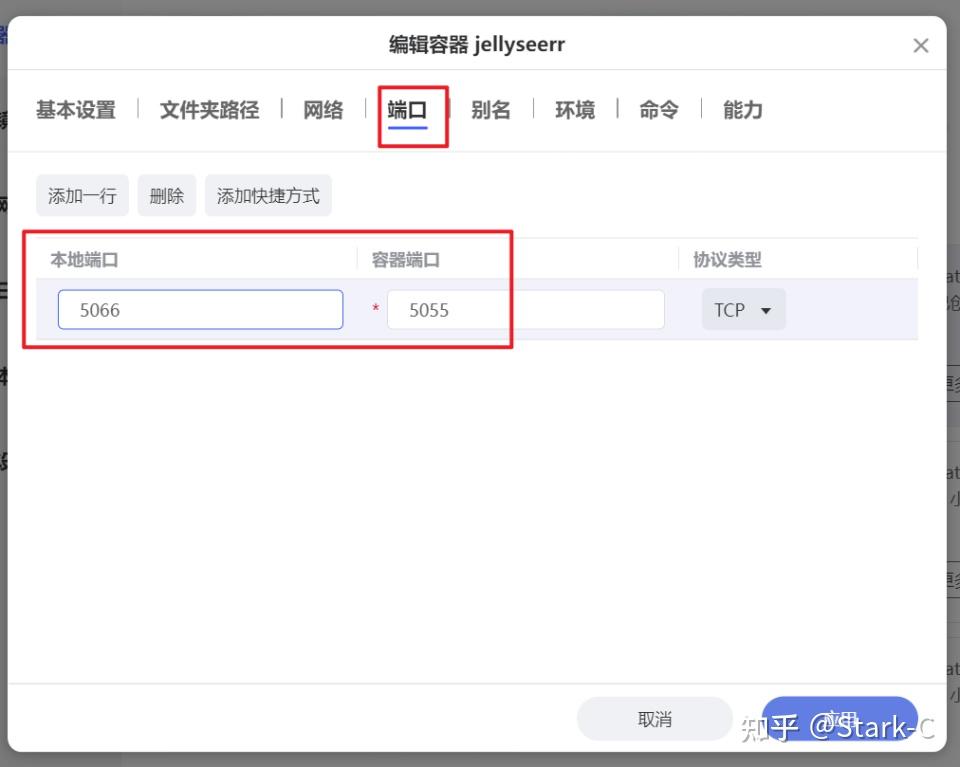960x767 pixels.
Task: Click the local port field containing 5066
Action: point(200,309)
